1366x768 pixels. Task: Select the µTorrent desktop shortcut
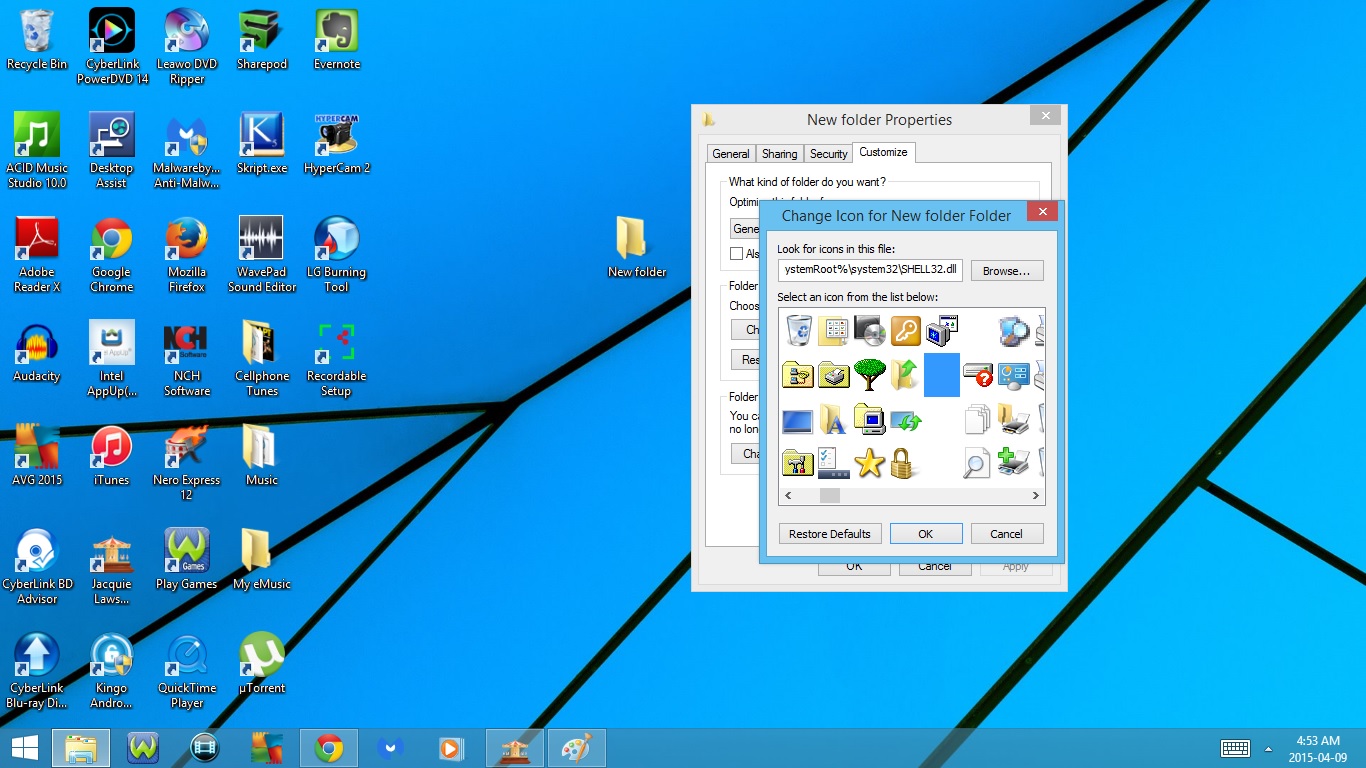click(262, 664)
